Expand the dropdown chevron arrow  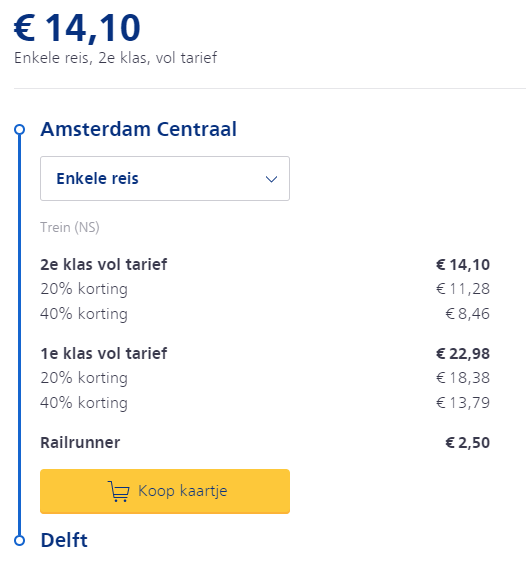(x=271, y=179)
